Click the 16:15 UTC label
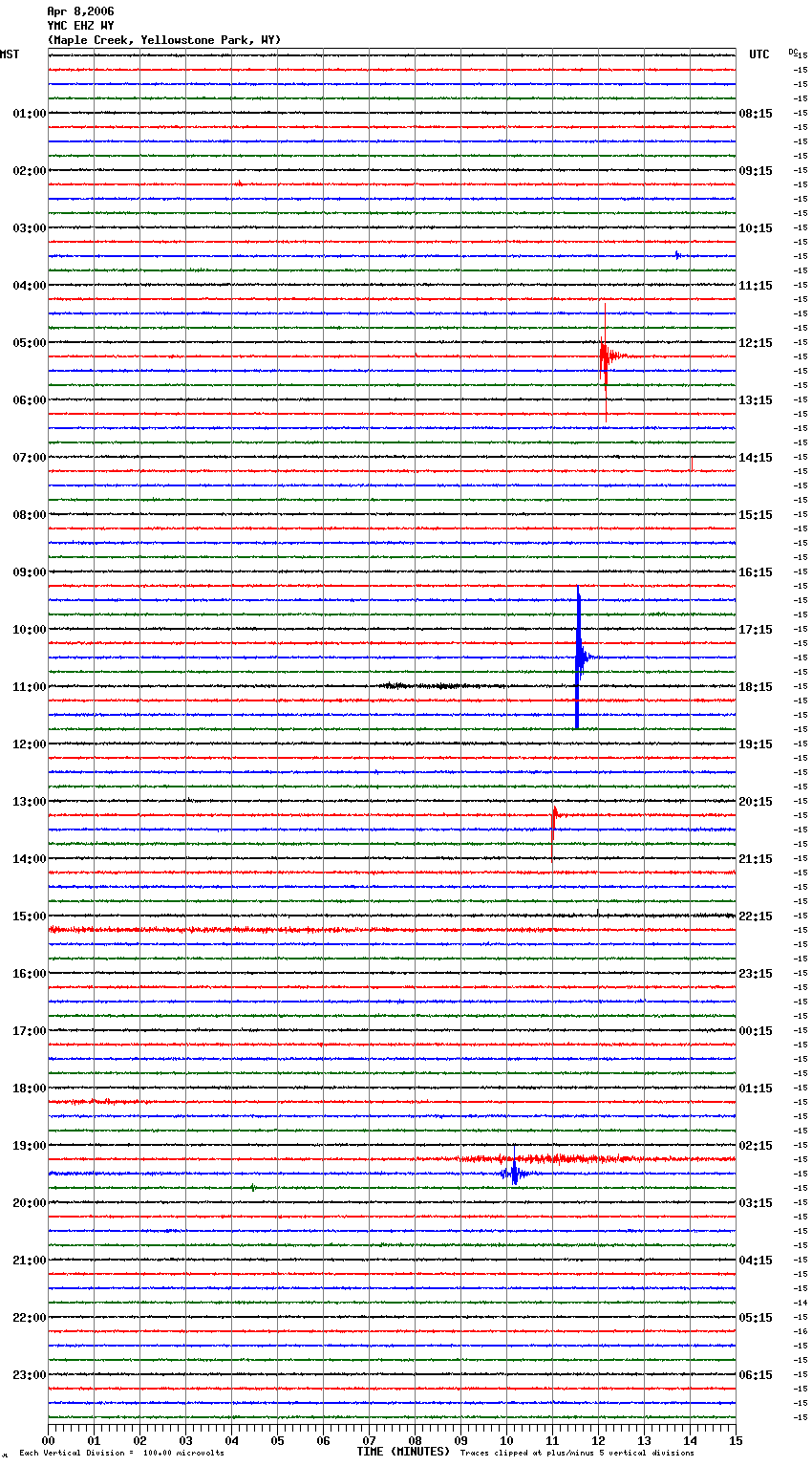This screenshot has width=812, height=1466. coord(756,571)
